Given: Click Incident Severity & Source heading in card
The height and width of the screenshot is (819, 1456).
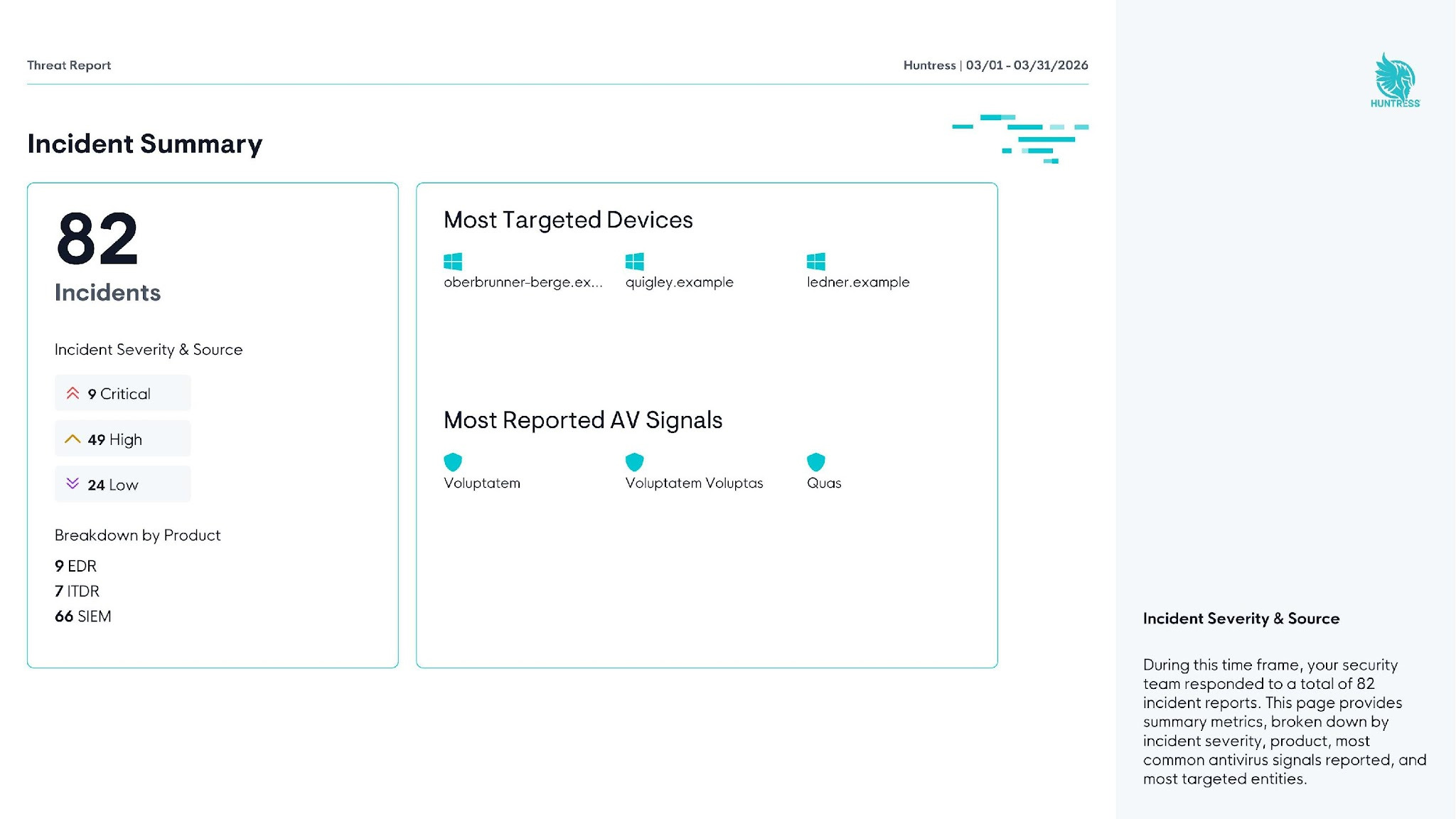Looking at the screenshot, I should (x=149, y=350).
